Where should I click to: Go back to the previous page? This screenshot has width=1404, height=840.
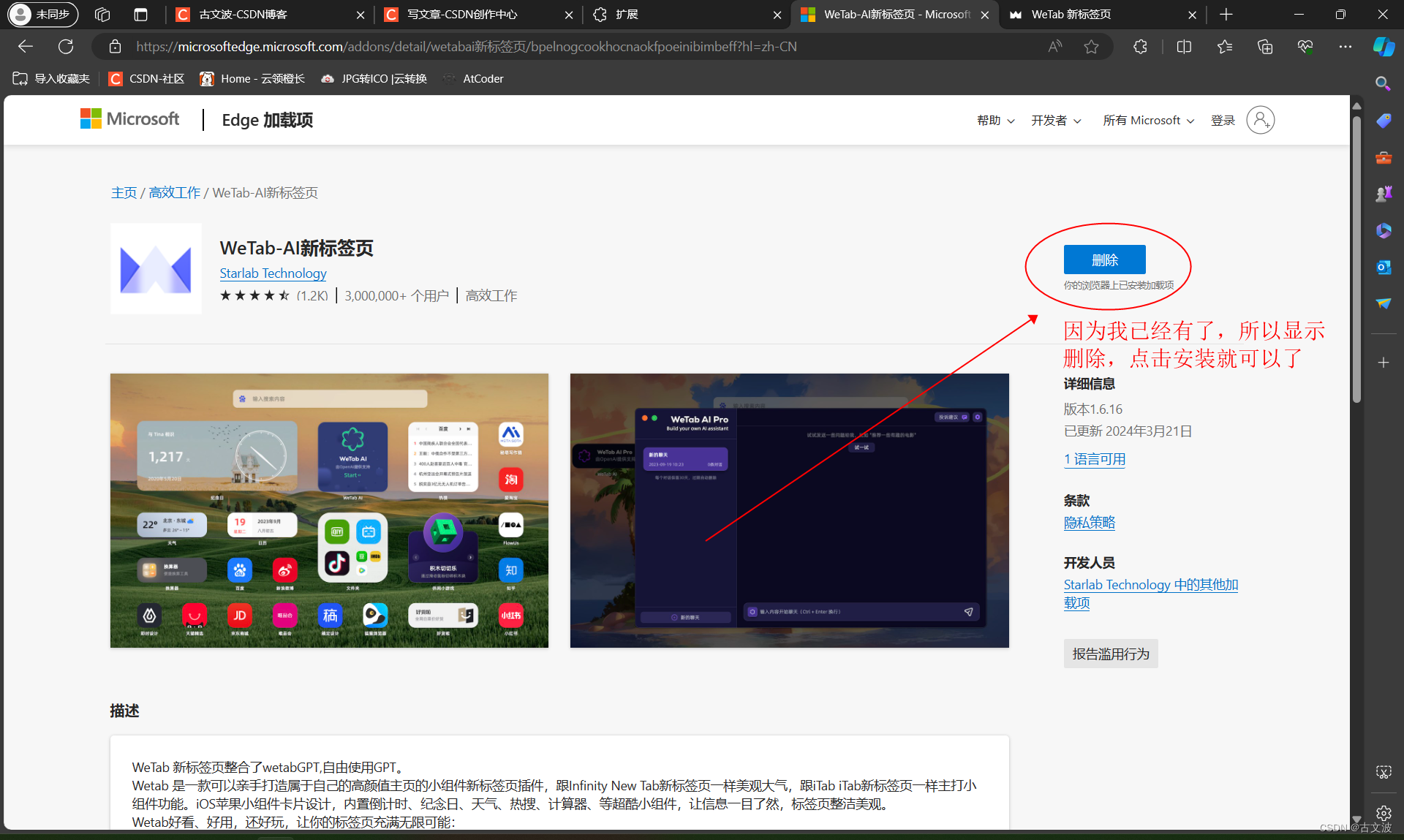pyautogui.click(x=26, y=47)
